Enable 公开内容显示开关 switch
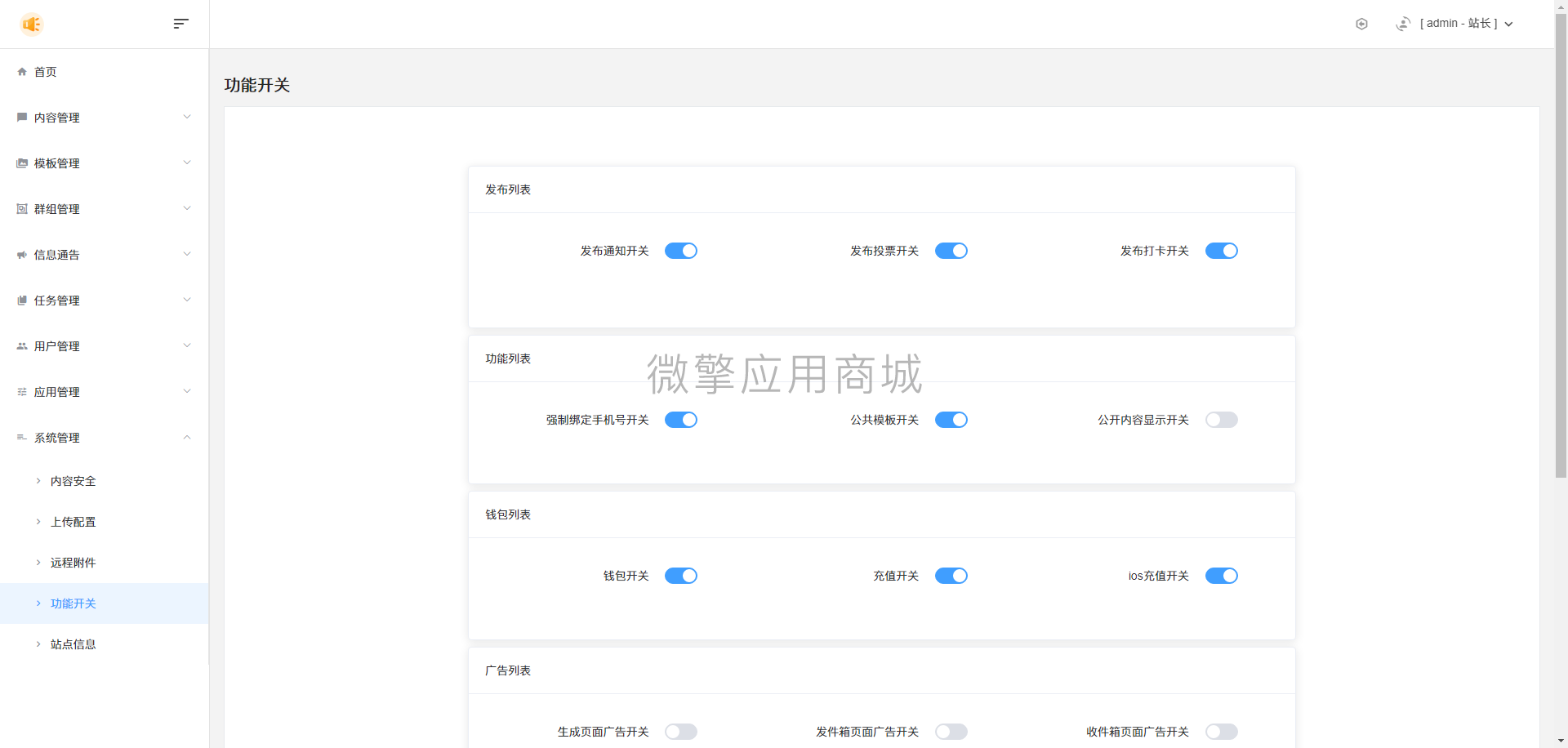This screenshot has width=1568, height=748. coord(1222,420)
